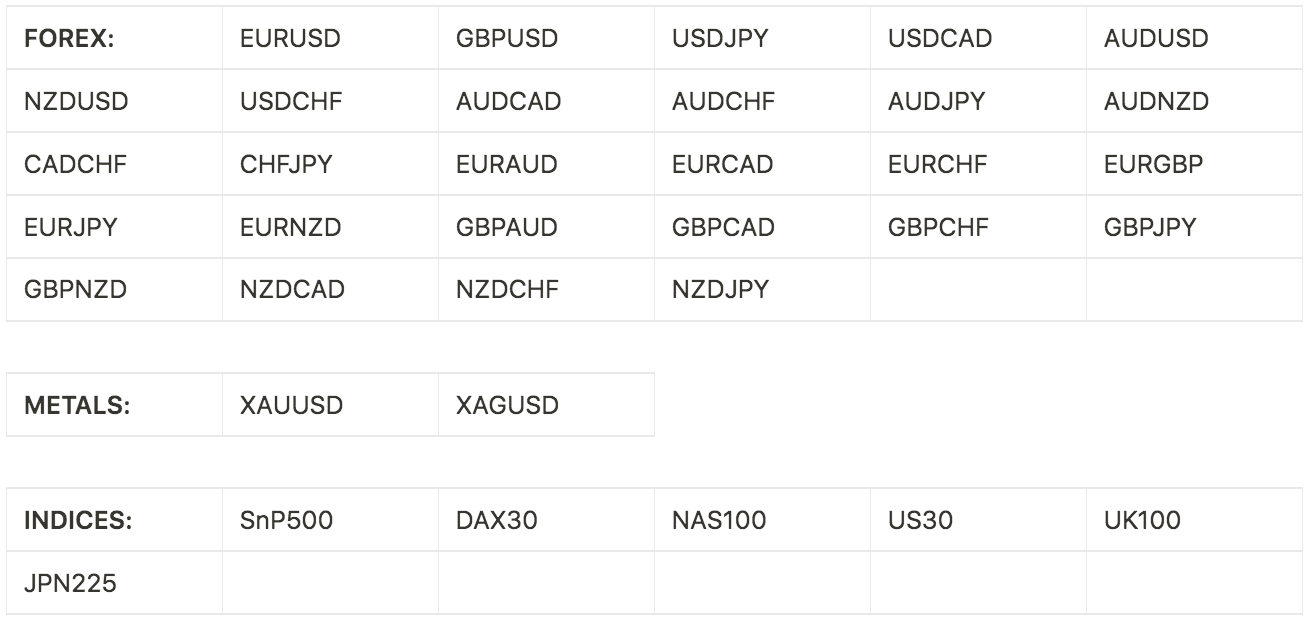Click the GBPUSD forex pair
The image size is (1316, 628).
coord(546,38)
